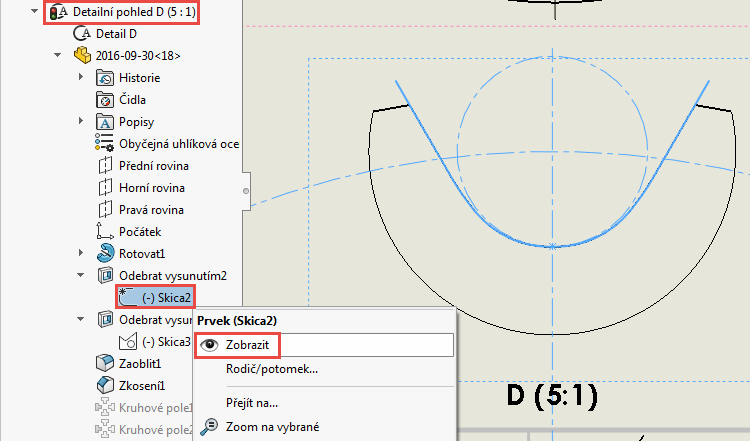
Task: Click the eye icon next to Zobrazit
Action: (x=210, y=345)
